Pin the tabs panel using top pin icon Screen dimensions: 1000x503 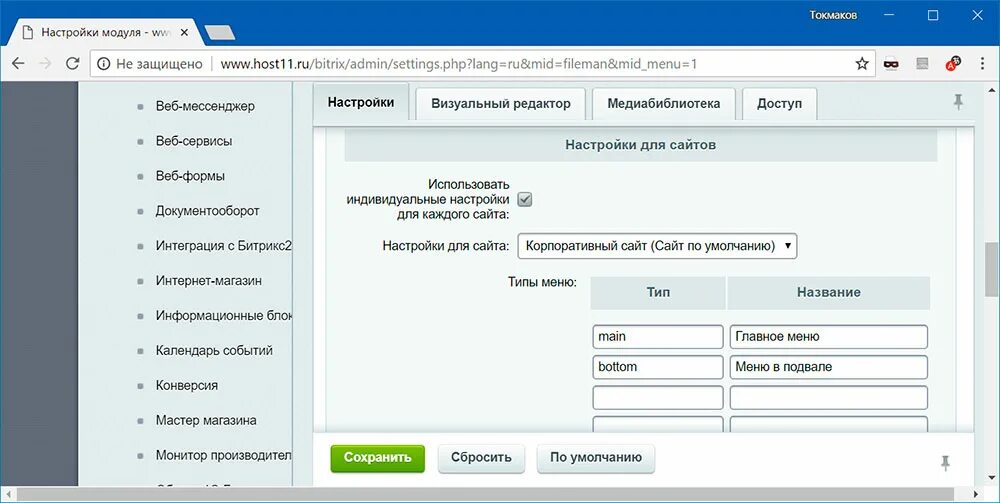coord(958,101)
